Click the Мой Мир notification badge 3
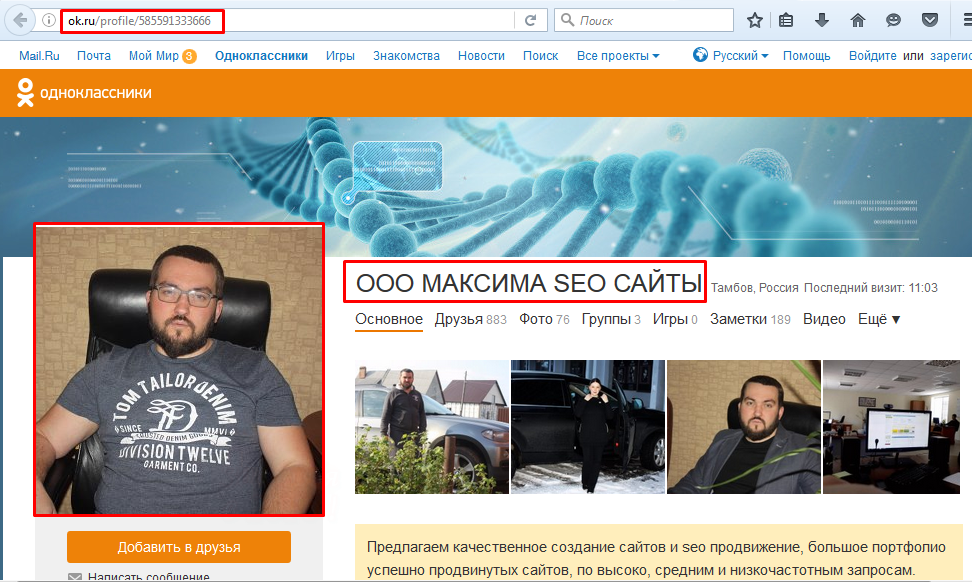Image resolution: width=972 pixels, height=582 pixels. click(x=189, y=56)
